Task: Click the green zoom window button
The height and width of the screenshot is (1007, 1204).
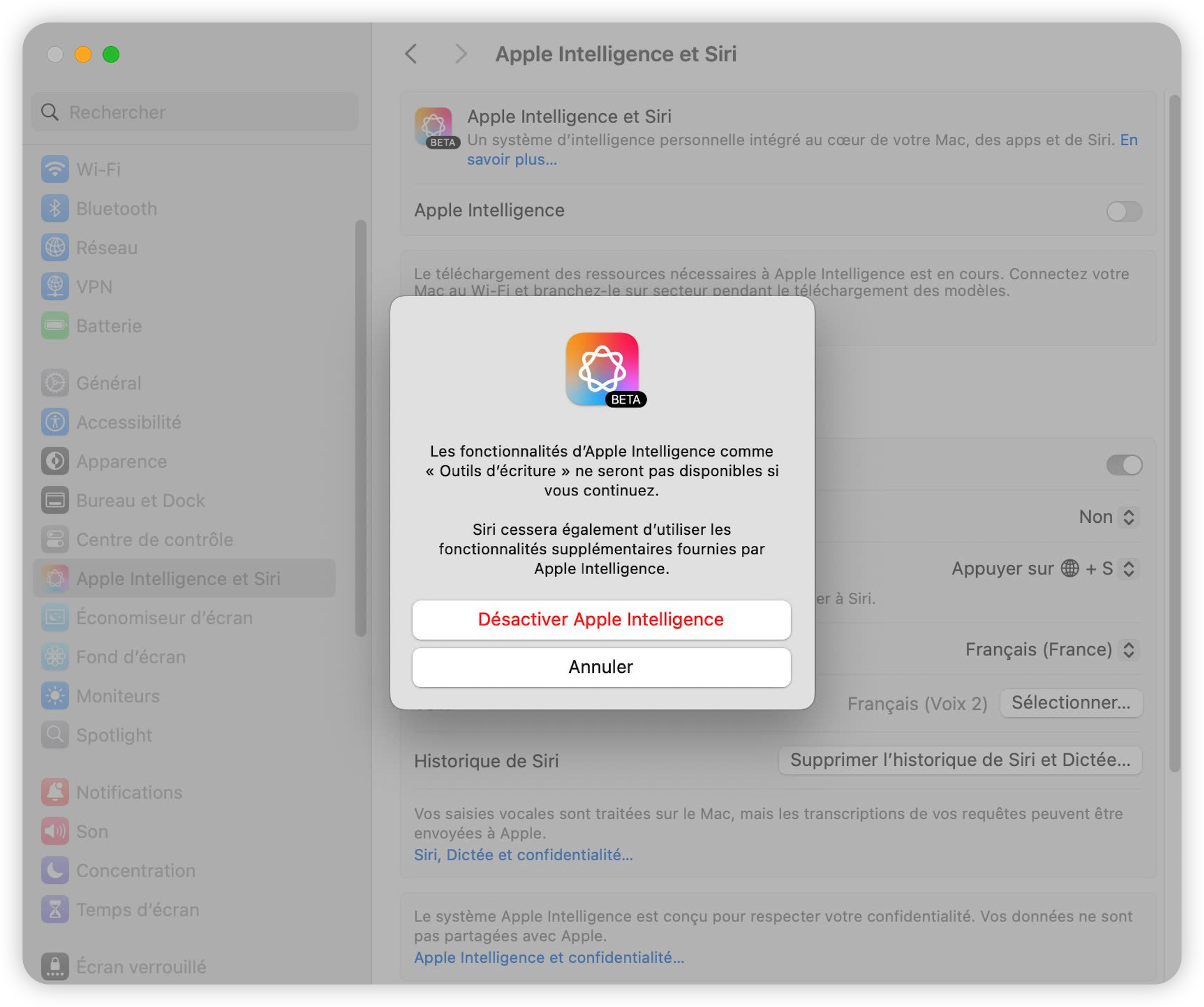Action: click(x=111, y=54)
